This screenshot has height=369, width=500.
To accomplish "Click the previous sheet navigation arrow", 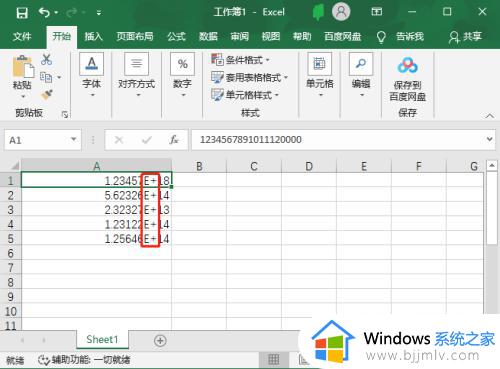I will [22, 340].
